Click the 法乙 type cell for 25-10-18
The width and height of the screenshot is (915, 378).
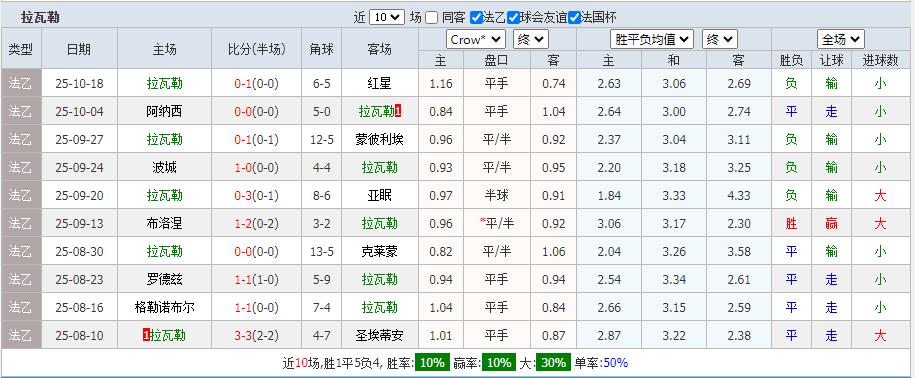pyautogui.click(x=20, y=83)
